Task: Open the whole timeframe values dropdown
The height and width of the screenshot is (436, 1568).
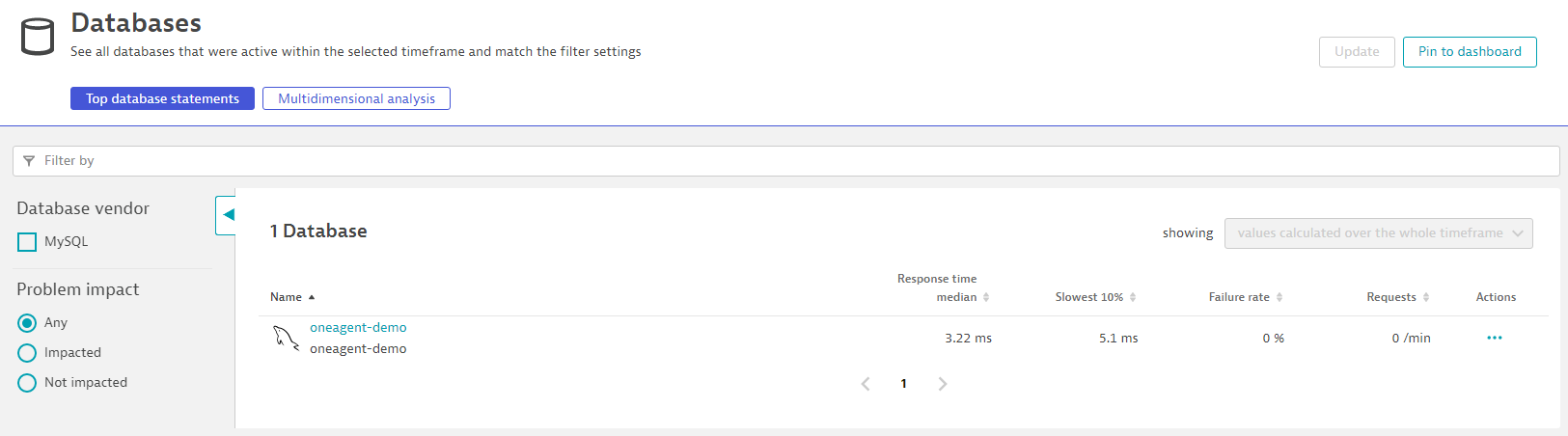Action: tap(1378, 233)
